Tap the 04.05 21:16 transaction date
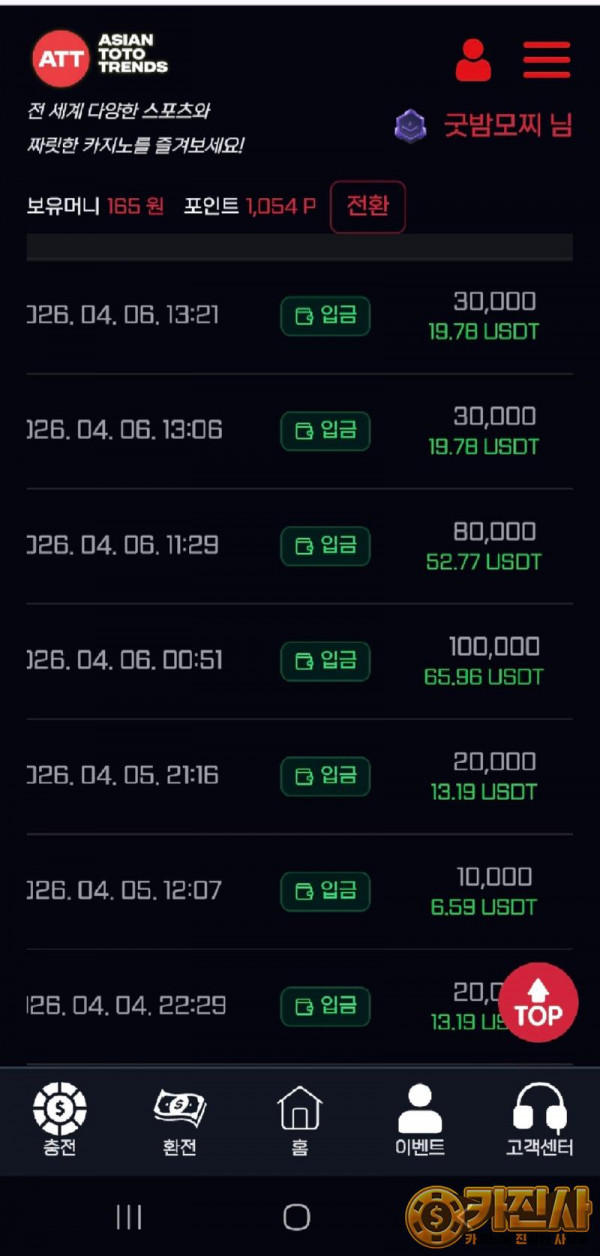The image size is (600, 1256). click(x=122, y=776)
